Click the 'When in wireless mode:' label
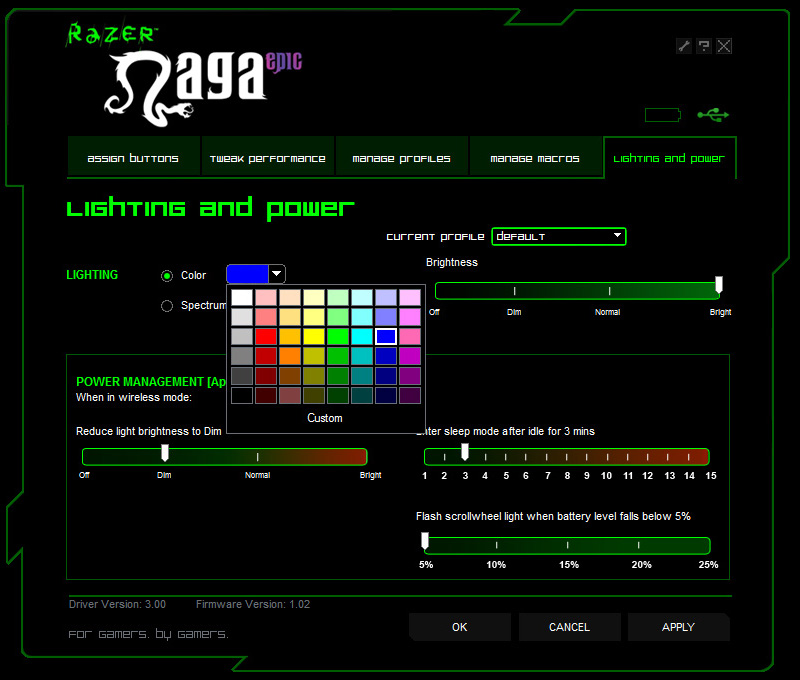The width and height of the screenshot is (800, 680). click(134, 397)
